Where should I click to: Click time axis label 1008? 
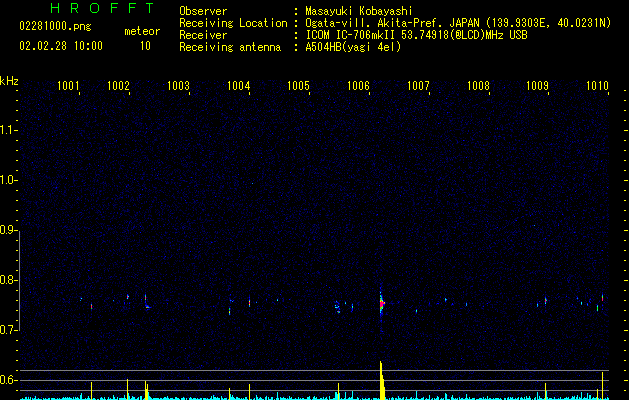tap(479, 86)
